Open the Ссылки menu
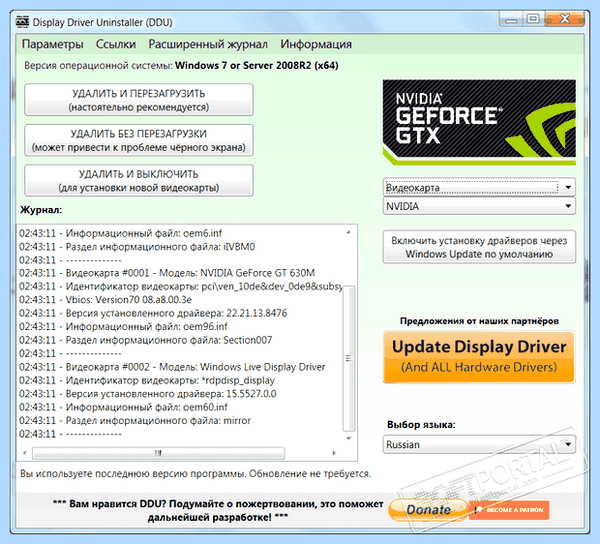The width and height of the screenshot is (600, 544). (116, 44)
